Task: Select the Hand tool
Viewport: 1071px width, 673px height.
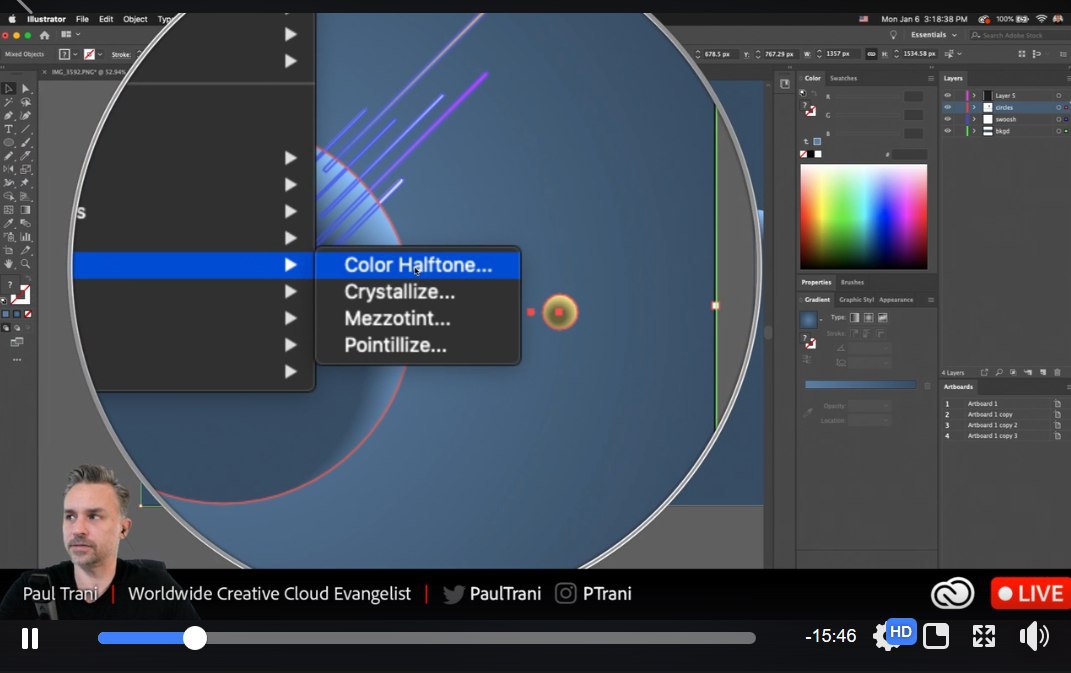Action: (x=9, y=264)
